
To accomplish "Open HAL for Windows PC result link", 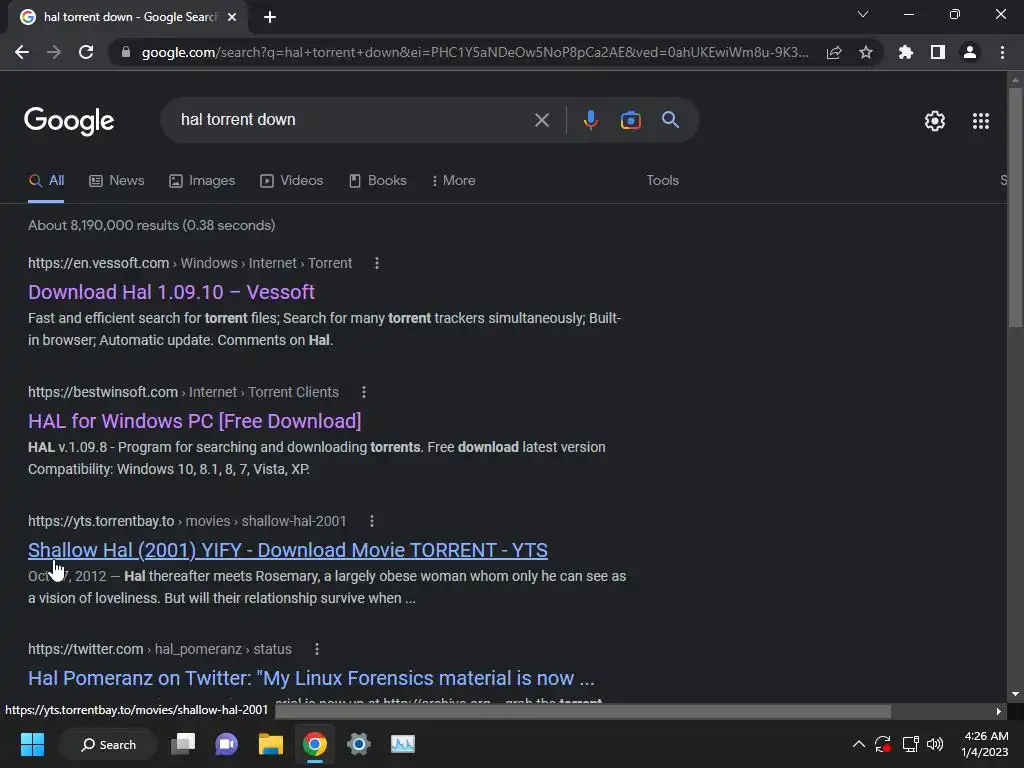I will pos(195,421).
